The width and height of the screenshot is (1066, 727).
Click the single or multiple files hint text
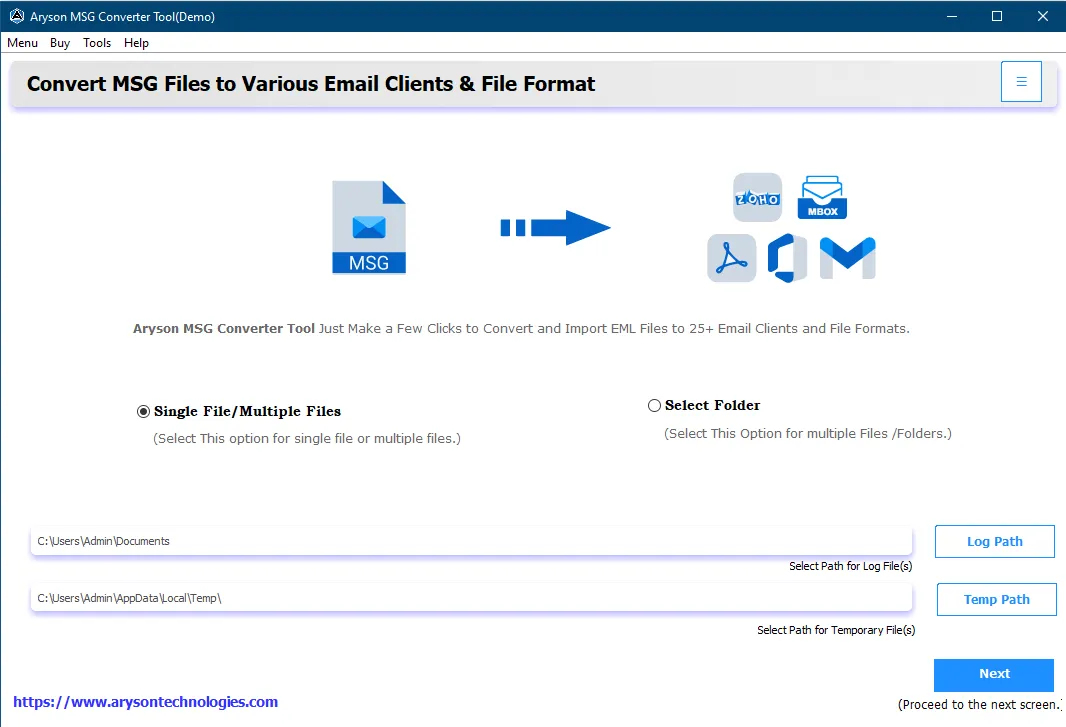click(x=307, y=439)
